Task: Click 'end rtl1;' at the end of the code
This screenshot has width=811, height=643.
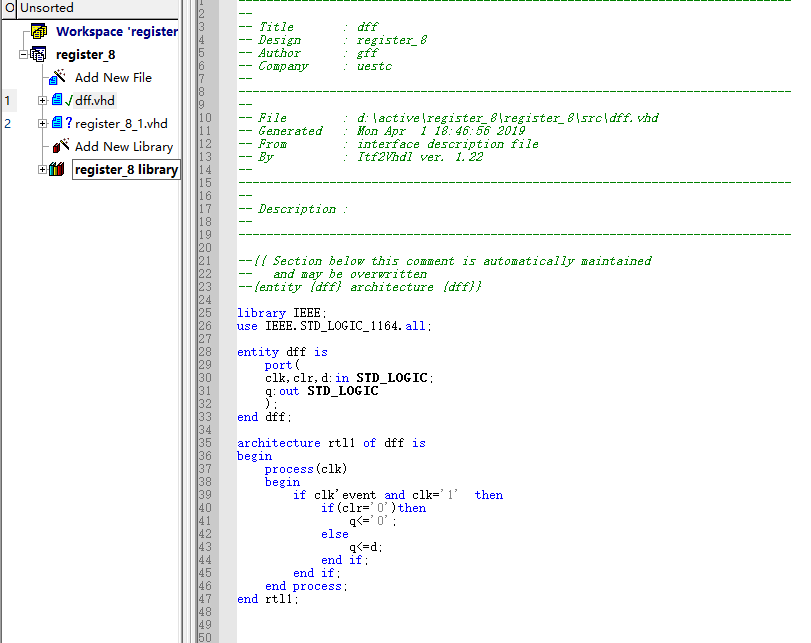Action: click(268, 599)
